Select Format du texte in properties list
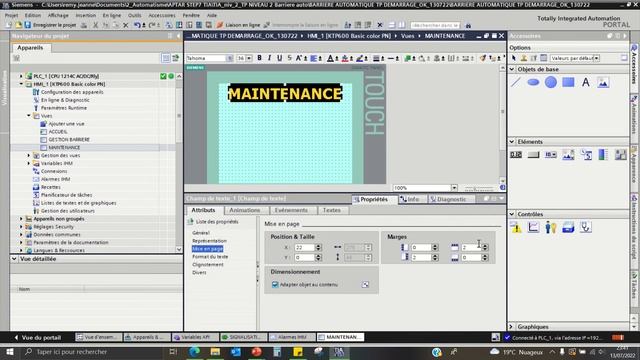Image resolution: width=640 pixels, height=360 pixels. tap(210, 257)
